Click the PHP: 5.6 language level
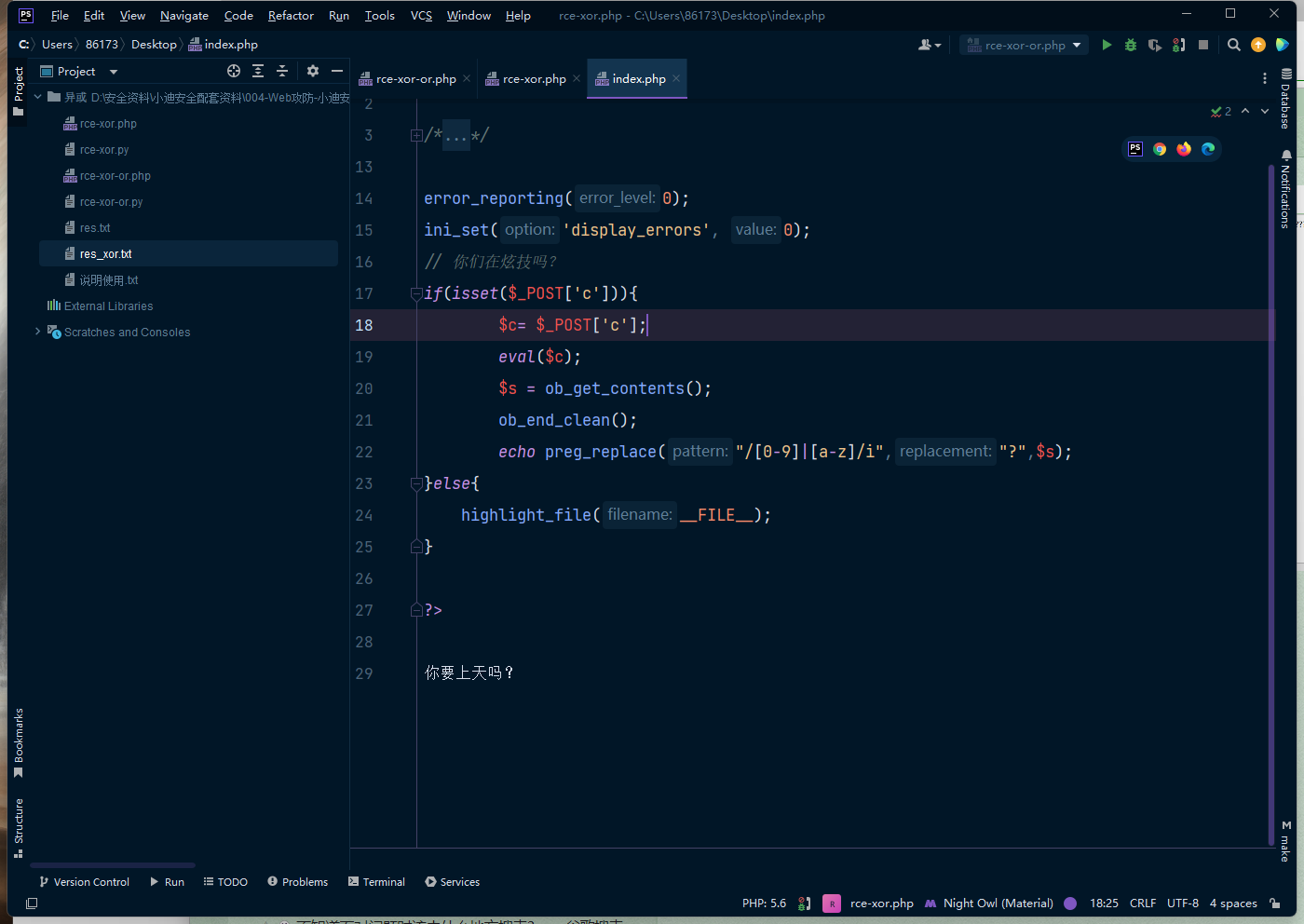 (764, 904)
